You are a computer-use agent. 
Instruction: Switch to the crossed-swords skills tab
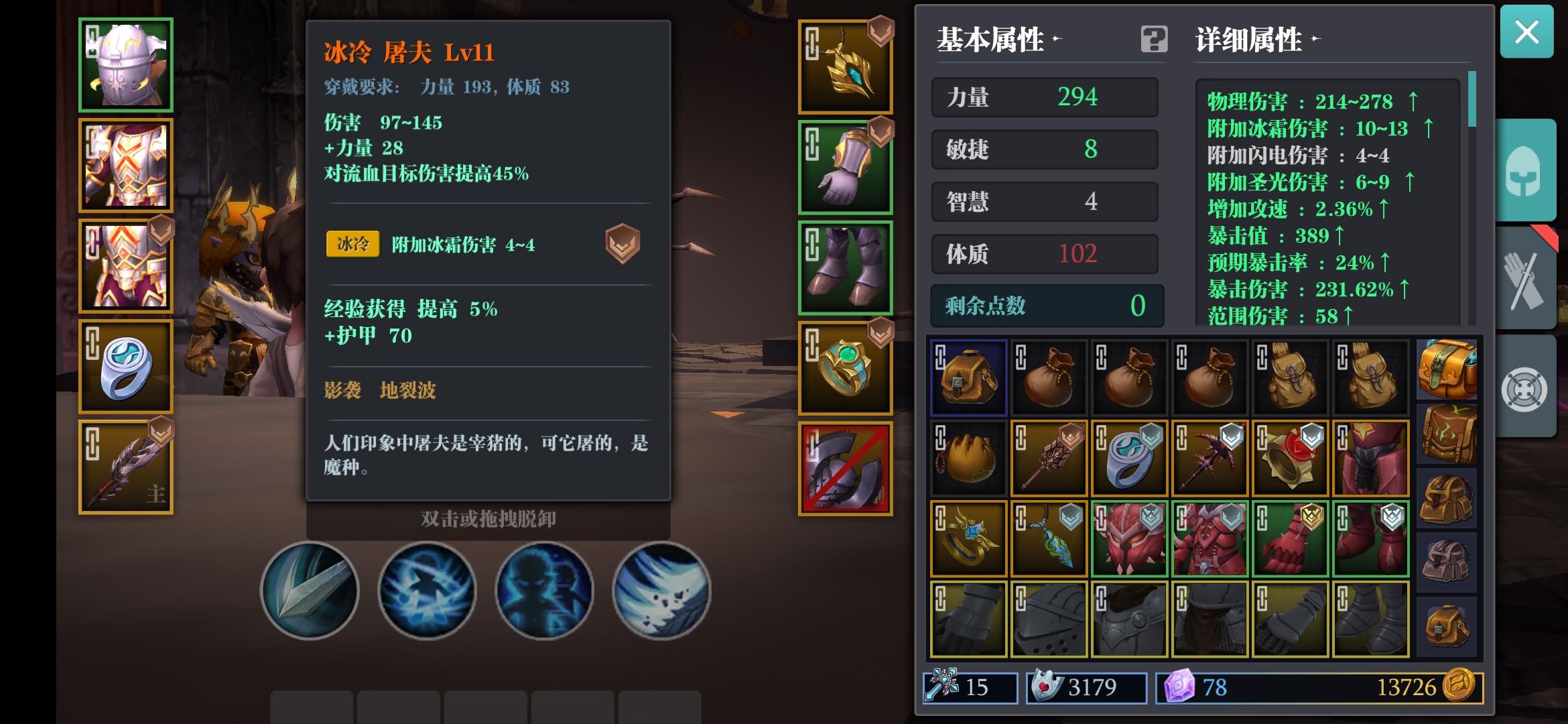click(1524, 278)
